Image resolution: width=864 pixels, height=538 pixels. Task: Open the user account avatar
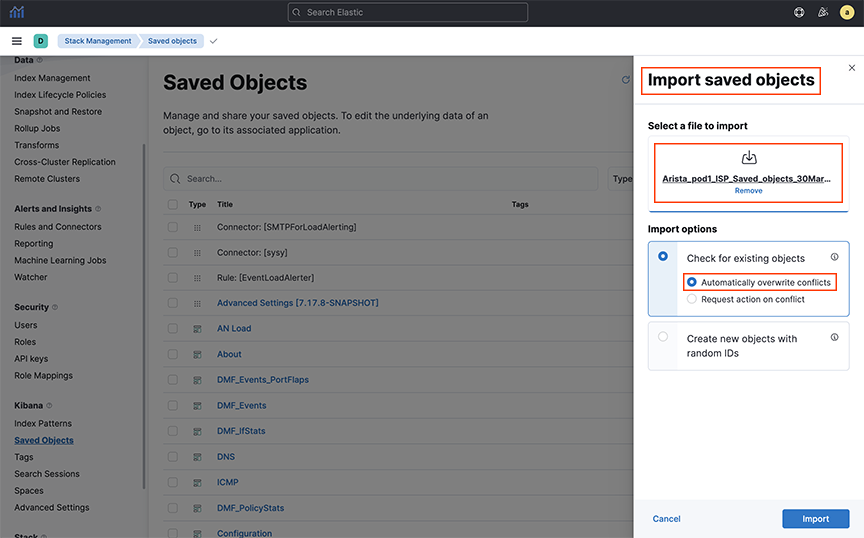click(x=846, y=12)
